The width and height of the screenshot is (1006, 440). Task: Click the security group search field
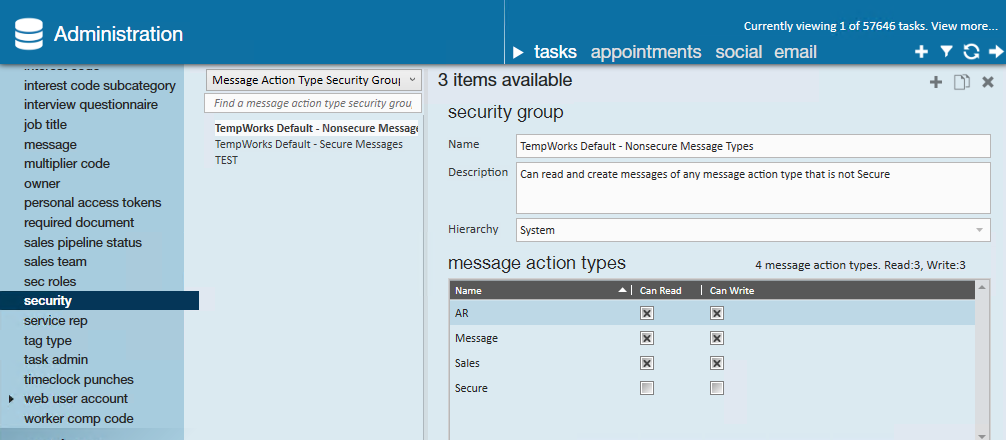coord(313,103)
